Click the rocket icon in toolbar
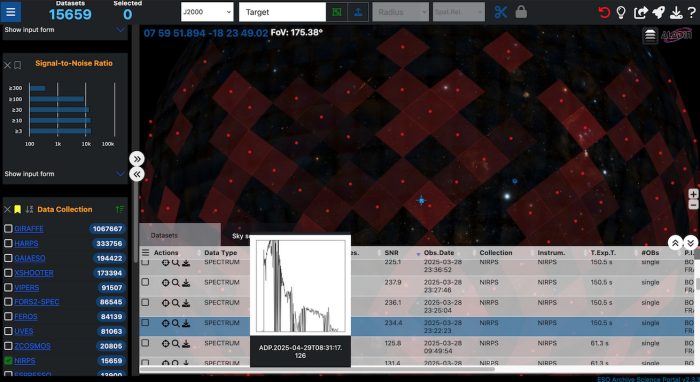This screenshot has height=382, width=700. [x=658, y=12]
